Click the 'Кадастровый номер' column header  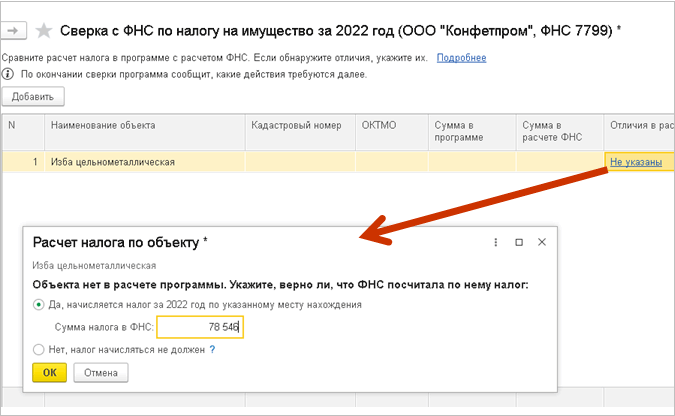tap(298, 126)
